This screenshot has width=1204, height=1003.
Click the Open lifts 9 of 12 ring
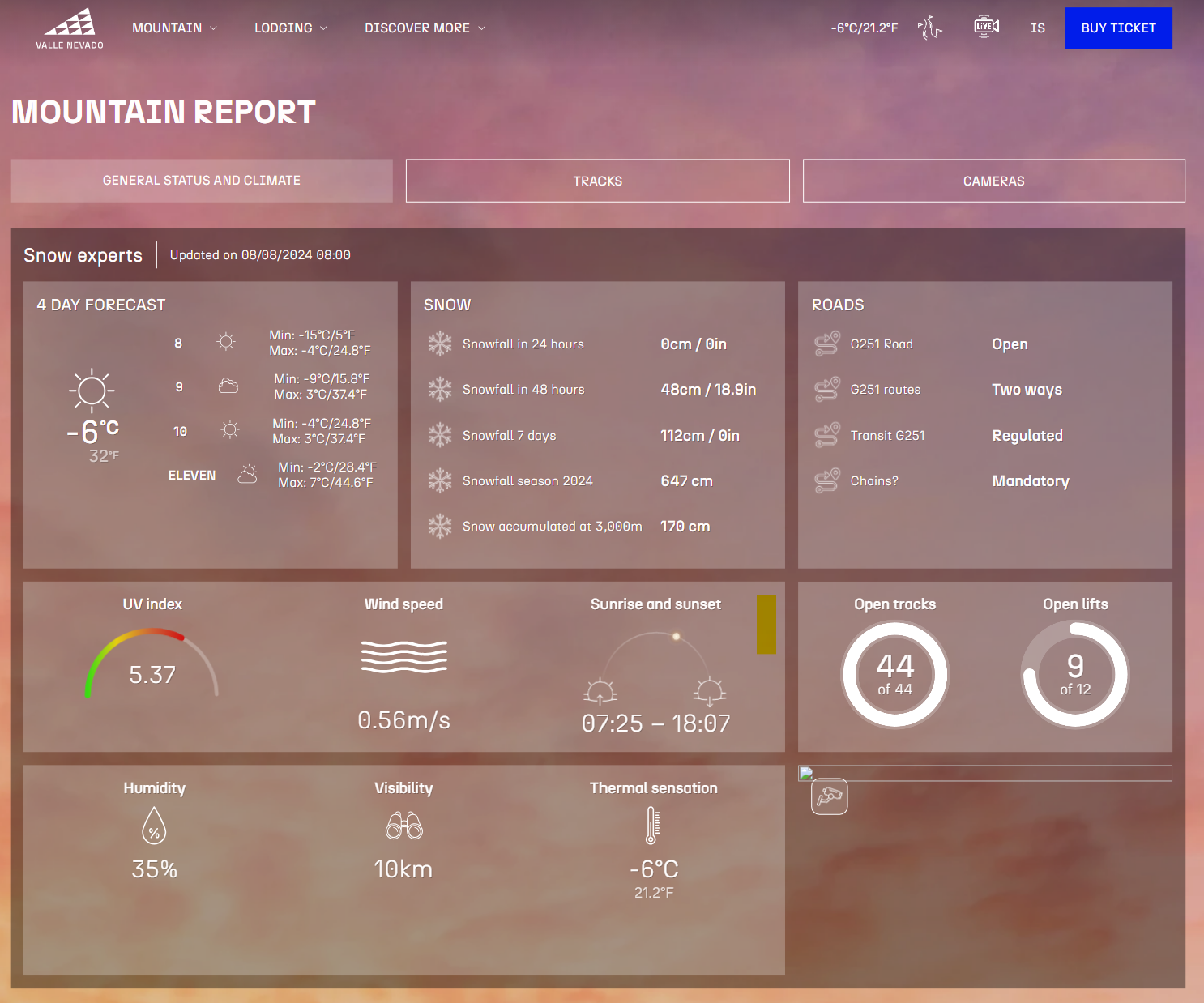click(1075, 675)
